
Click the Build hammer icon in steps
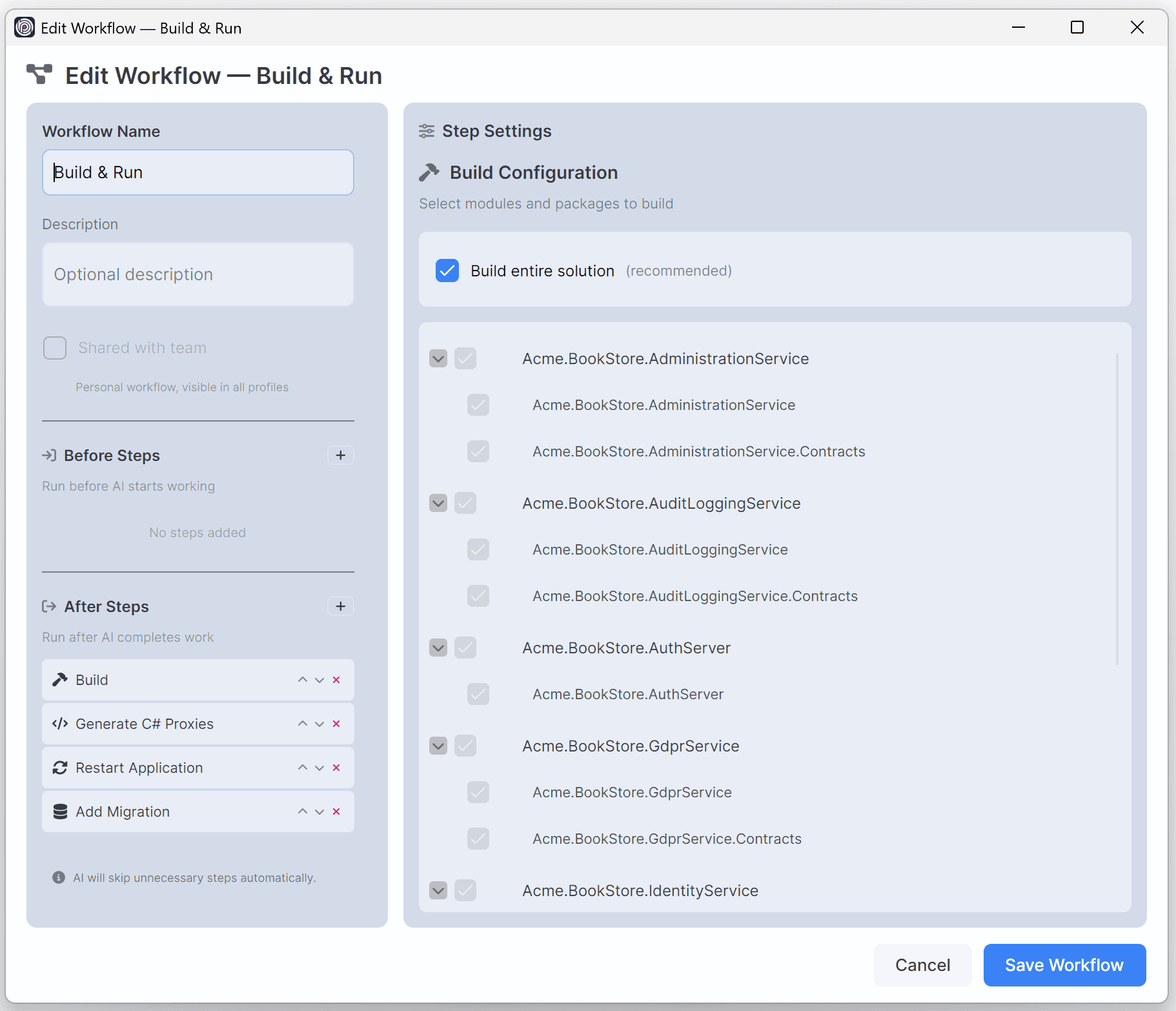click(x=60, y=680)
